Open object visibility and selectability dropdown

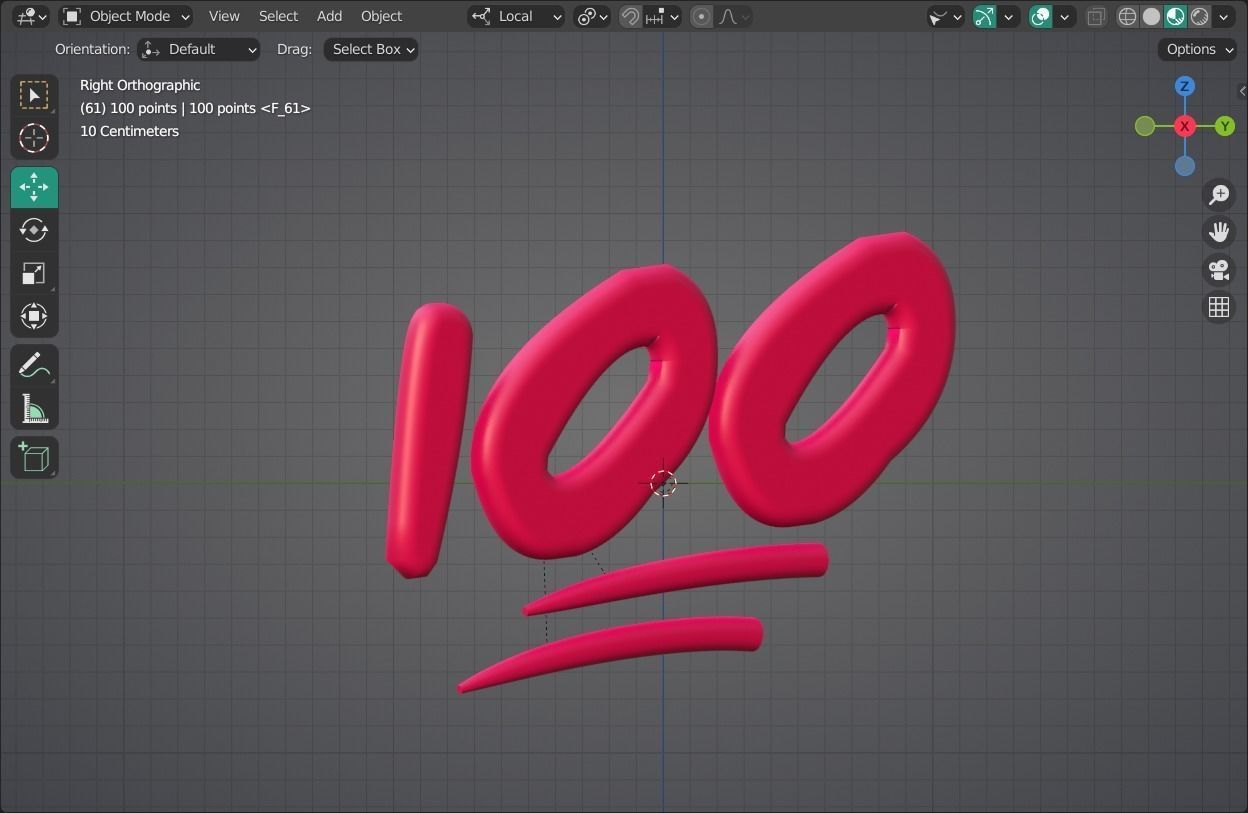(945, 16)
